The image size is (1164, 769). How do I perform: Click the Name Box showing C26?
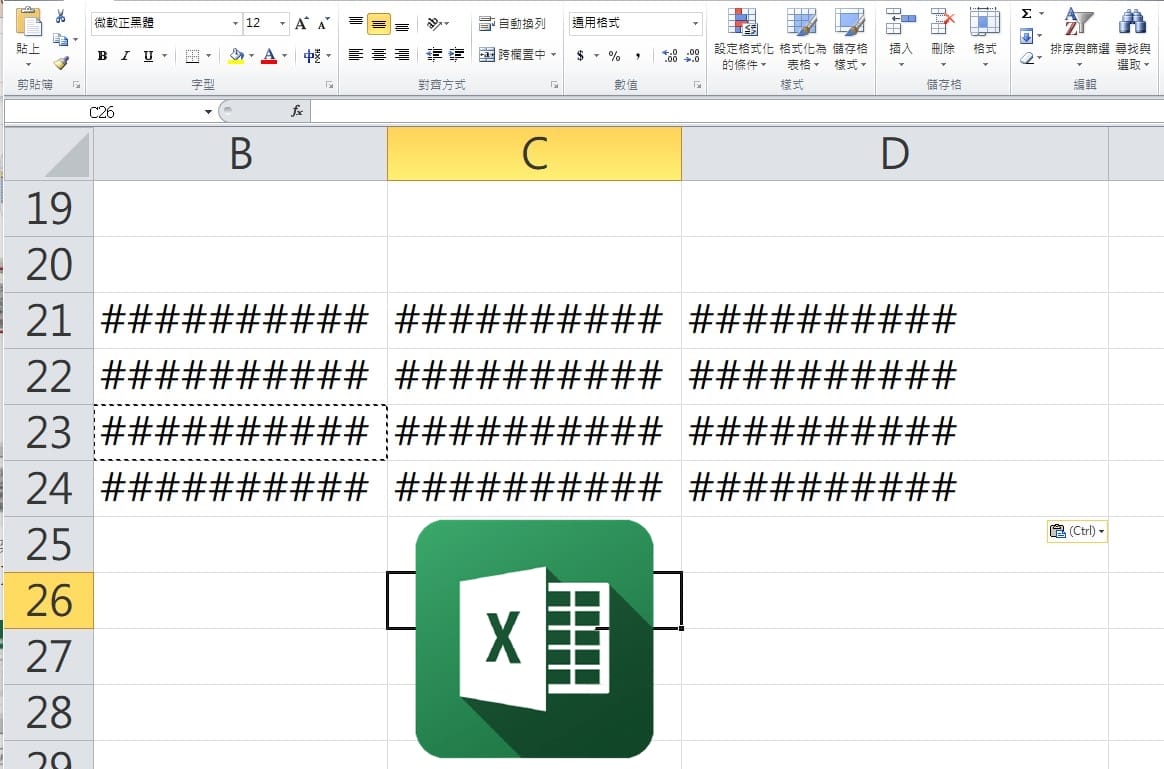pos(102,112)
